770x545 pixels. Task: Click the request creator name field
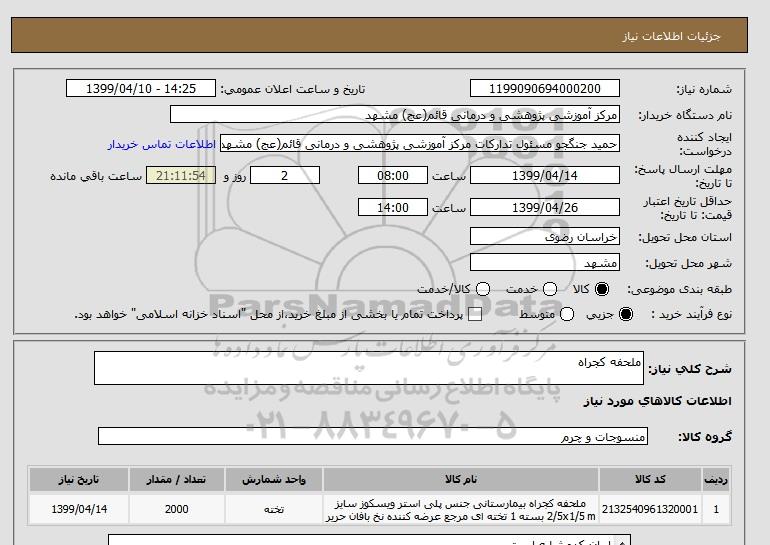click(x=420, y=144)
